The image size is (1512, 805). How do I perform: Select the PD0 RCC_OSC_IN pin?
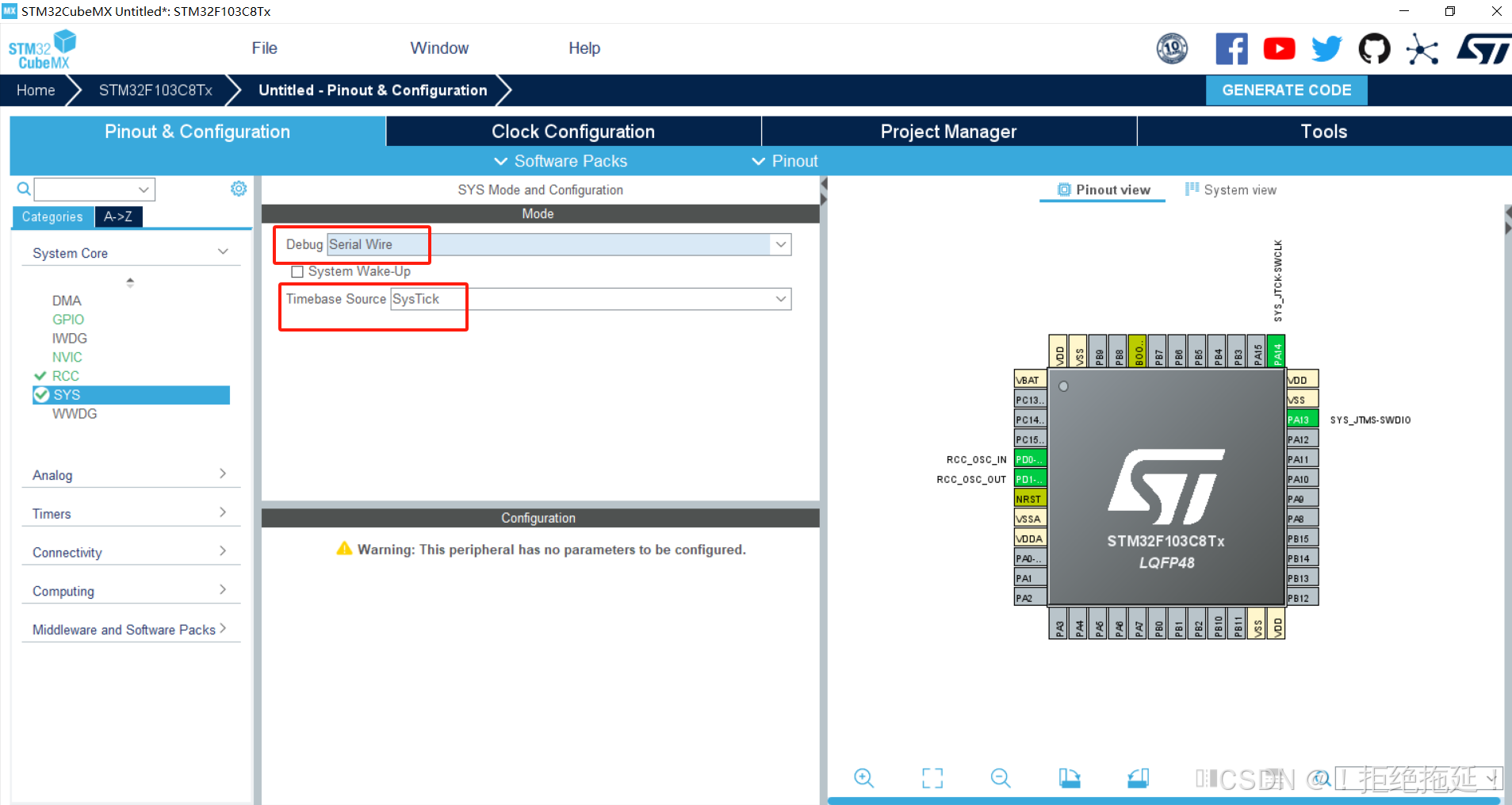point(1030,458)
